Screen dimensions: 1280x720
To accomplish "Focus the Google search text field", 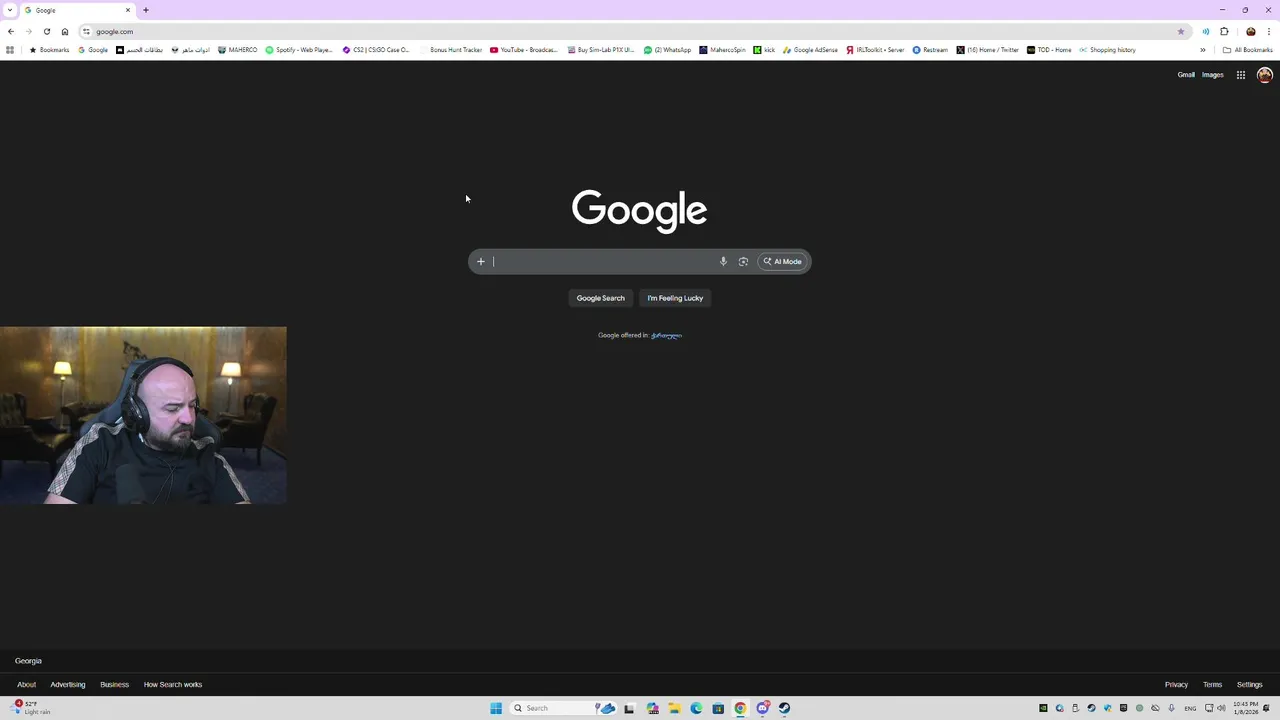I will tap(603, 262).
